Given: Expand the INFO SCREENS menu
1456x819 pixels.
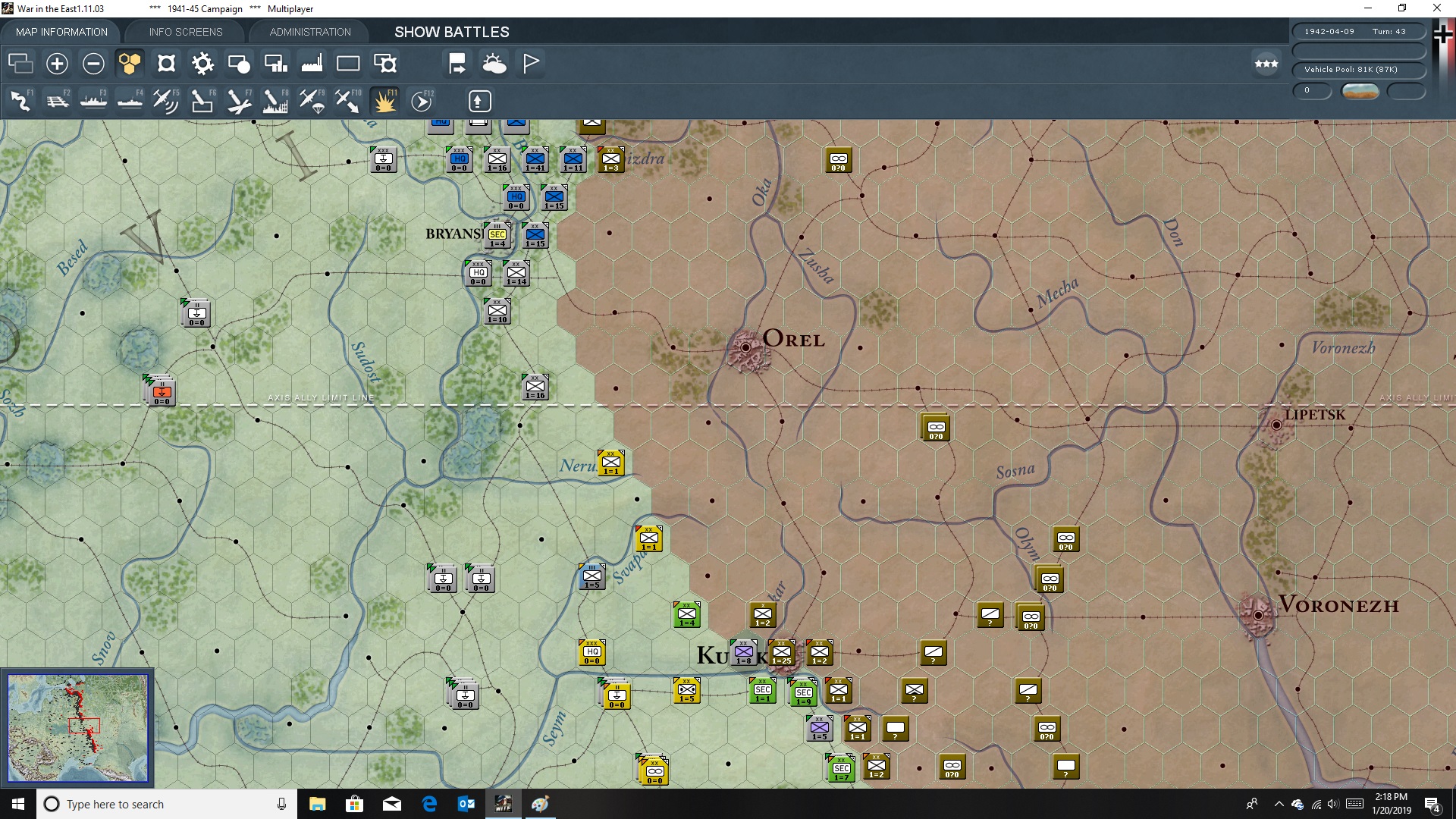Looking at the screenshot, I should coord(184,32).
